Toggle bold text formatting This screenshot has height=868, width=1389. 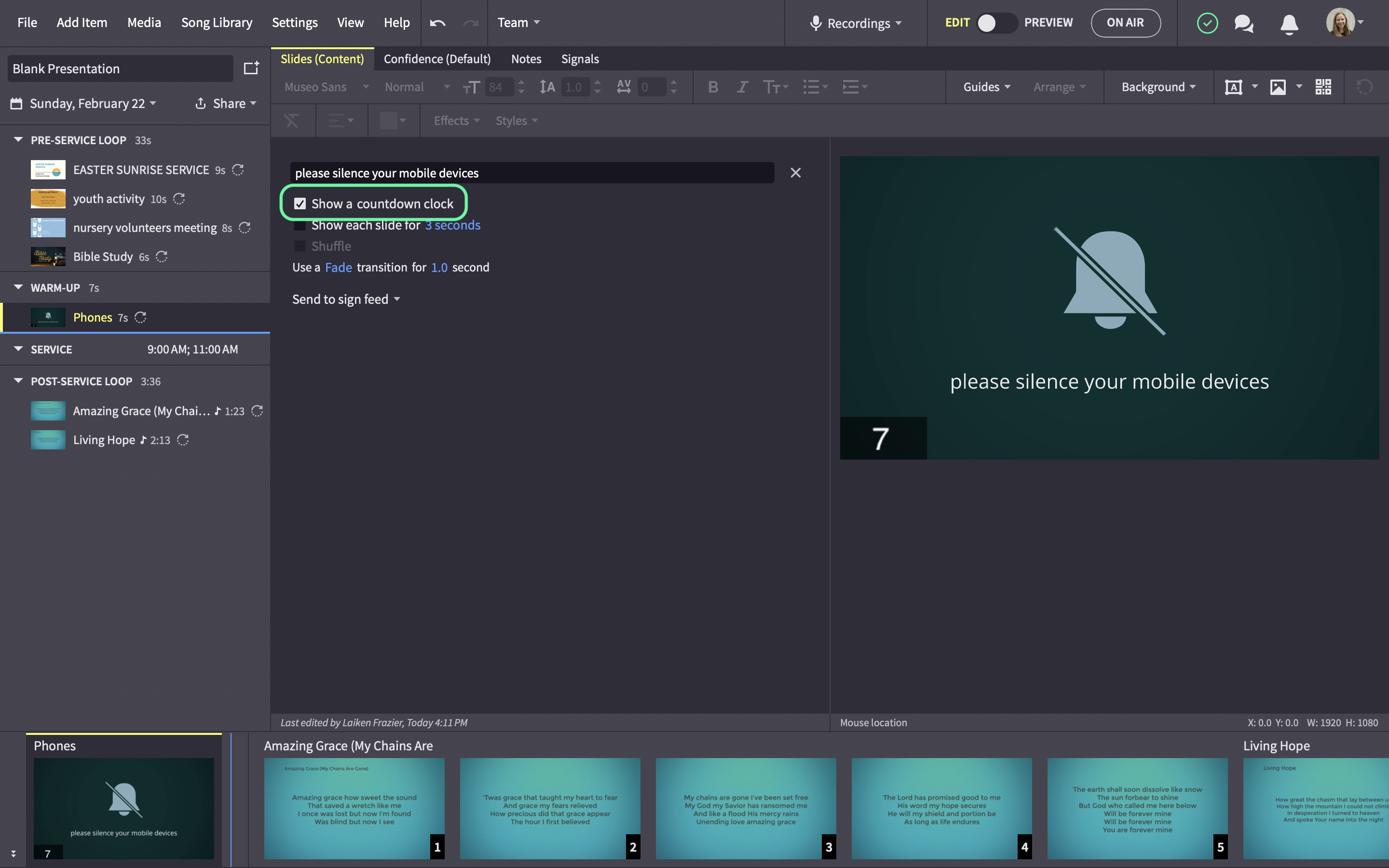[x=713, y=87]
